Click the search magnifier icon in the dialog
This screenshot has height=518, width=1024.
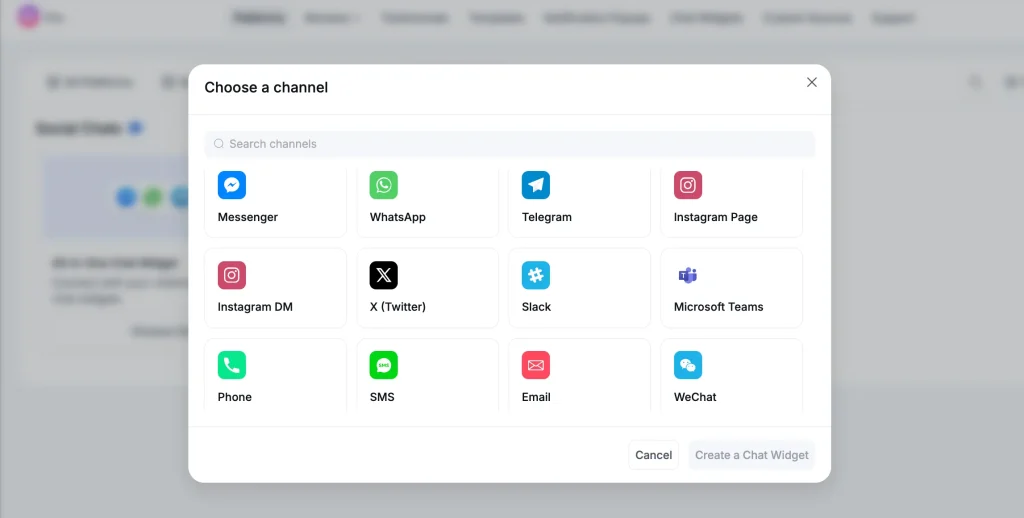tap(219, 144)
